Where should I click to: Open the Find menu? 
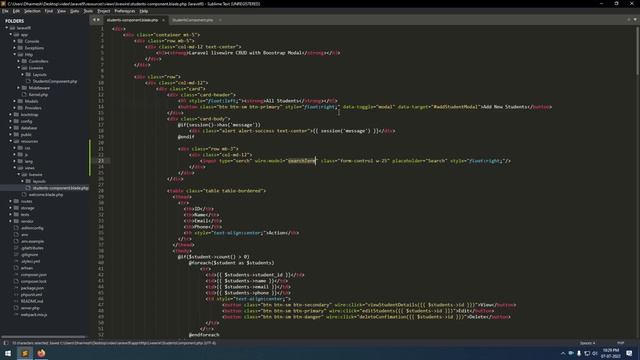coord(49,11)
